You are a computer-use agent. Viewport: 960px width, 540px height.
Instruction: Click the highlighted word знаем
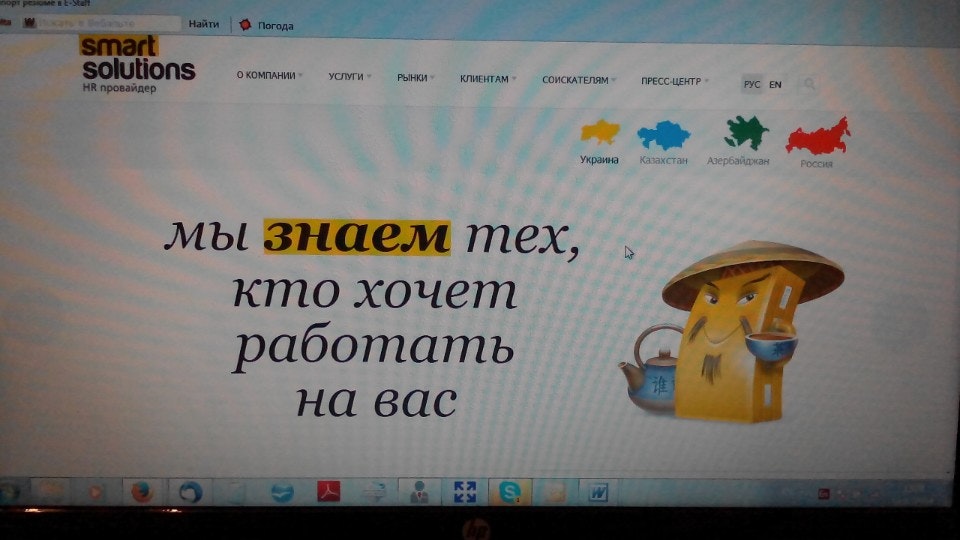(357, 236)
